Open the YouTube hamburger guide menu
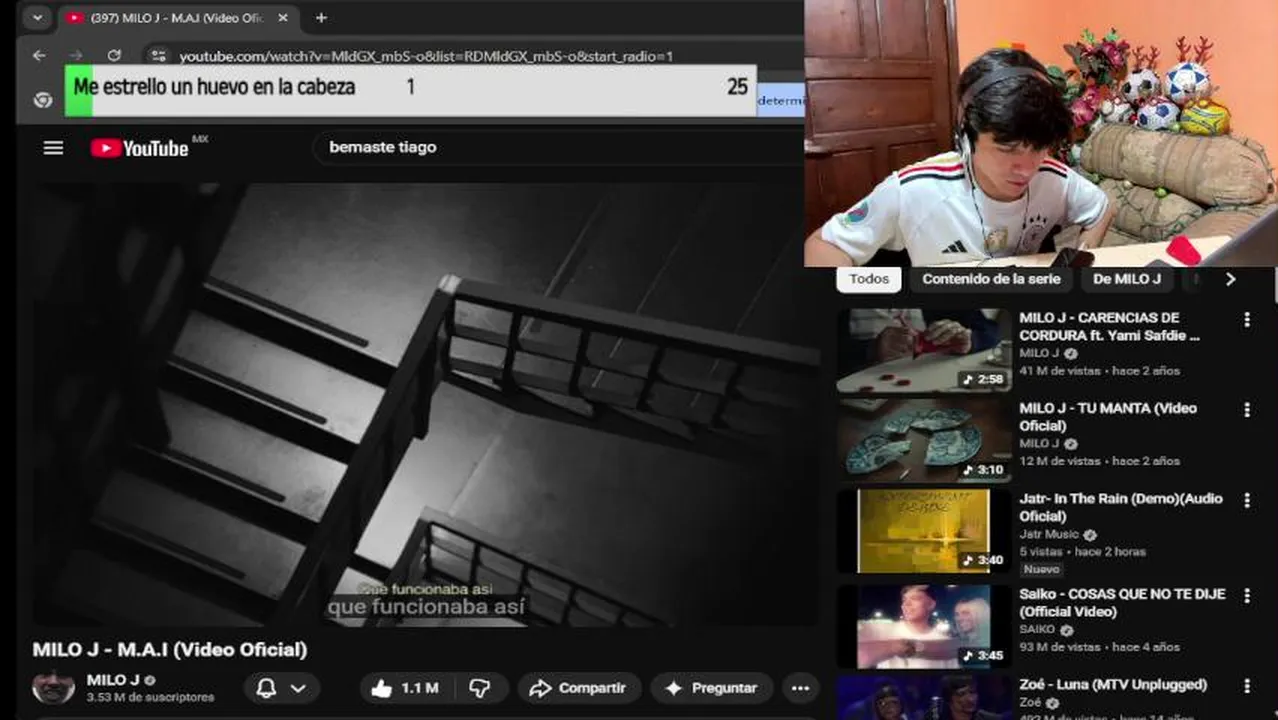The height and width of the screenshot is (720, 1278). click(53, 148)
